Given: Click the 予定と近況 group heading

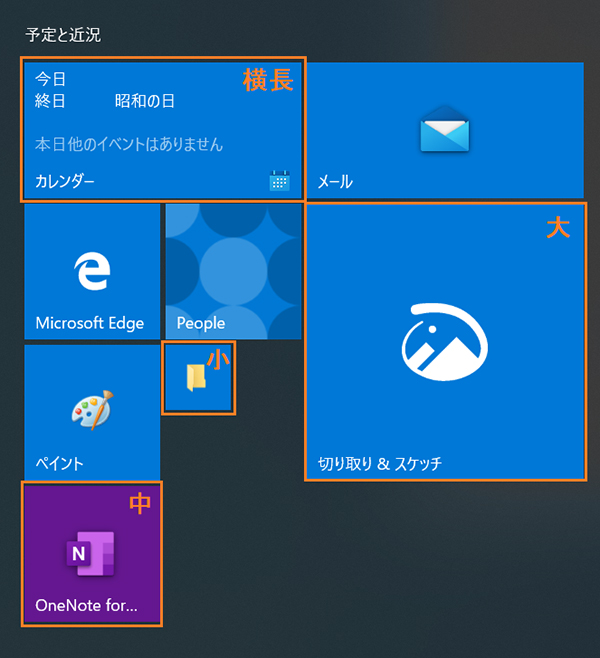Looking at the screenshot, I should [x=63, y=35].
